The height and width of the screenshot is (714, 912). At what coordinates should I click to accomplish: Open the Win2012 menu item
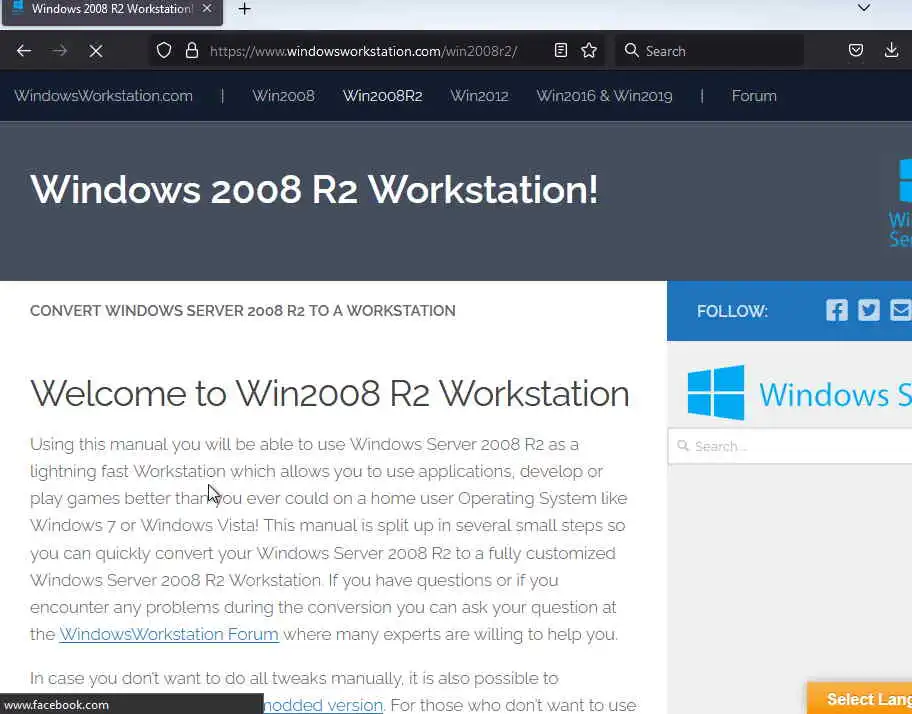click(479, 96)
